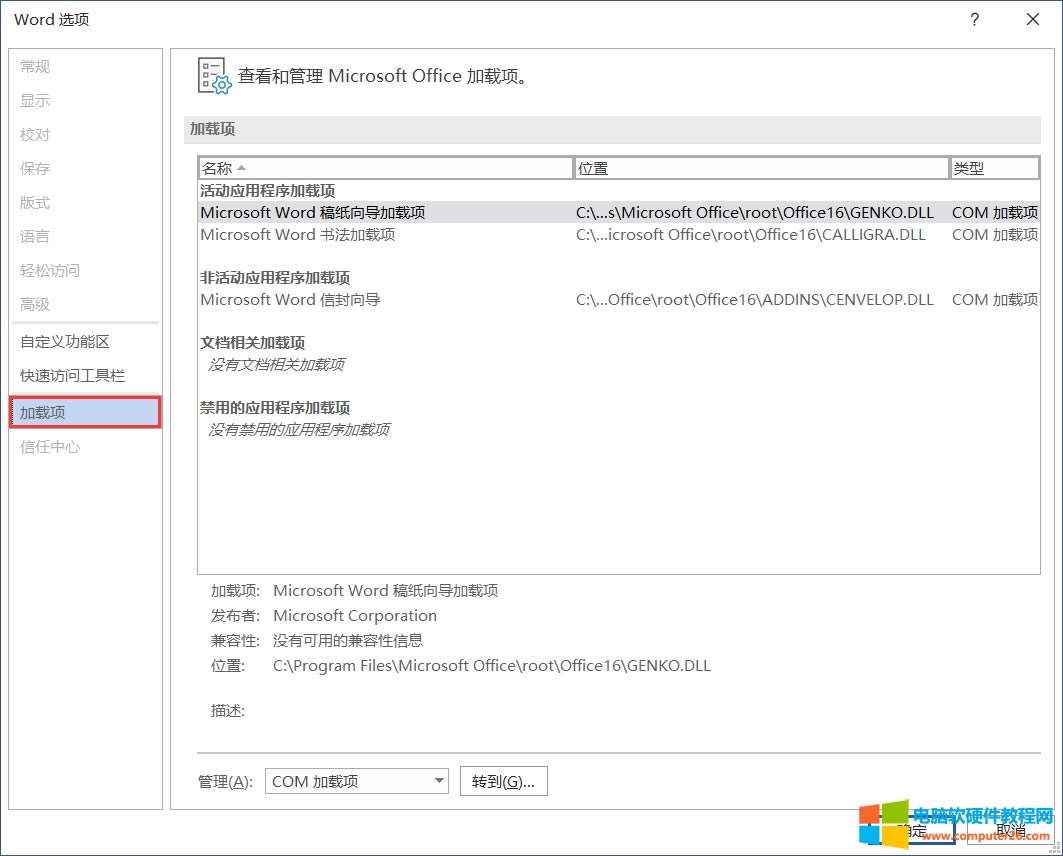Switch to the 校对 settings category
This screenshot has width=1063, height=856.
(x=35, y=135)
